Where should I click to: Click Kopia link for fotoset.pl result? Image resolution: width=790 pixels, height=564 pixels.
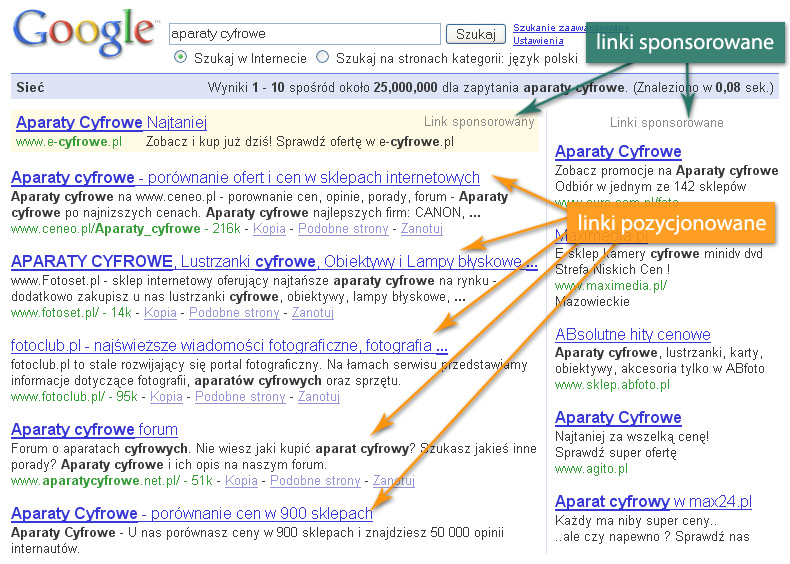click(x=160, y=312)
